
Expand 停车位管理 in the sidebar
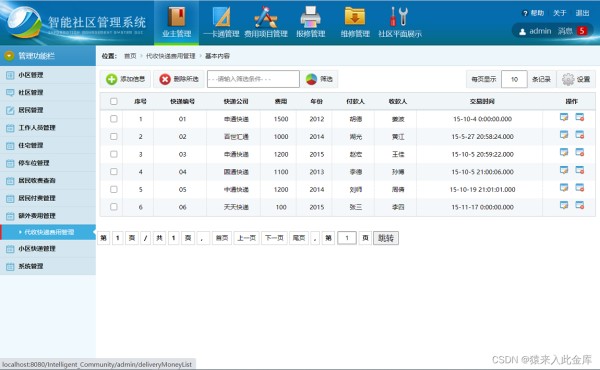[x=48, y=163]
